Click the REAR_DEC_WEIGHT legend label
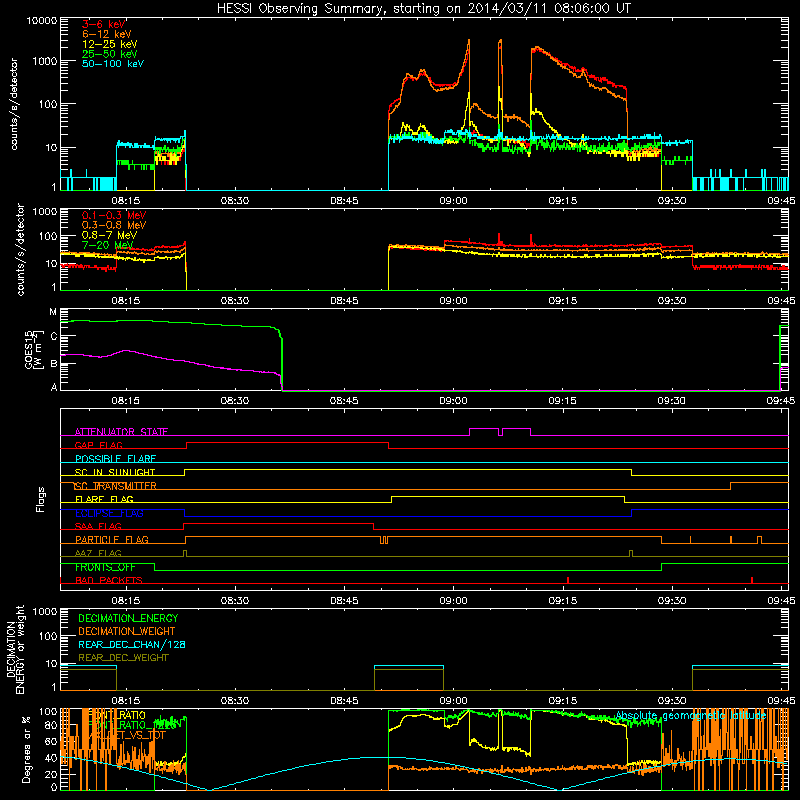 (x=123, y=658)
